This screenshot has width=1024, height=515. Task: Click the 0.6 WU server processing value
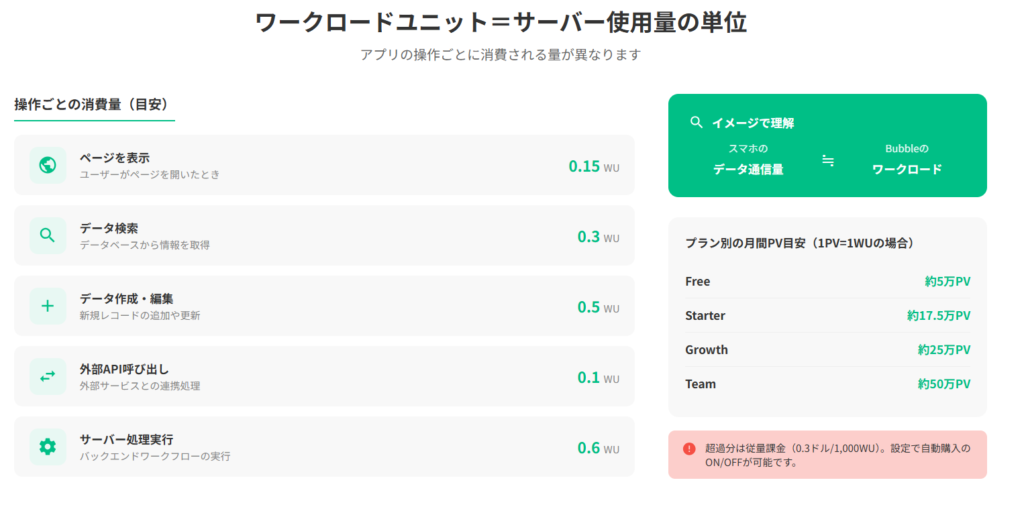tap(597, 448)
